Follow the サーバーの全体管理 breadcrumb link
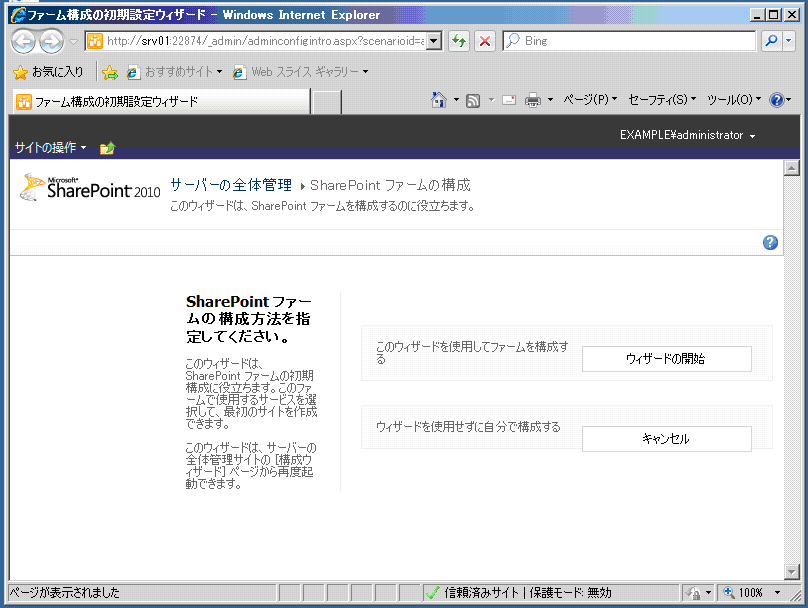Screen dimensions: 808x608 [231, 185]
